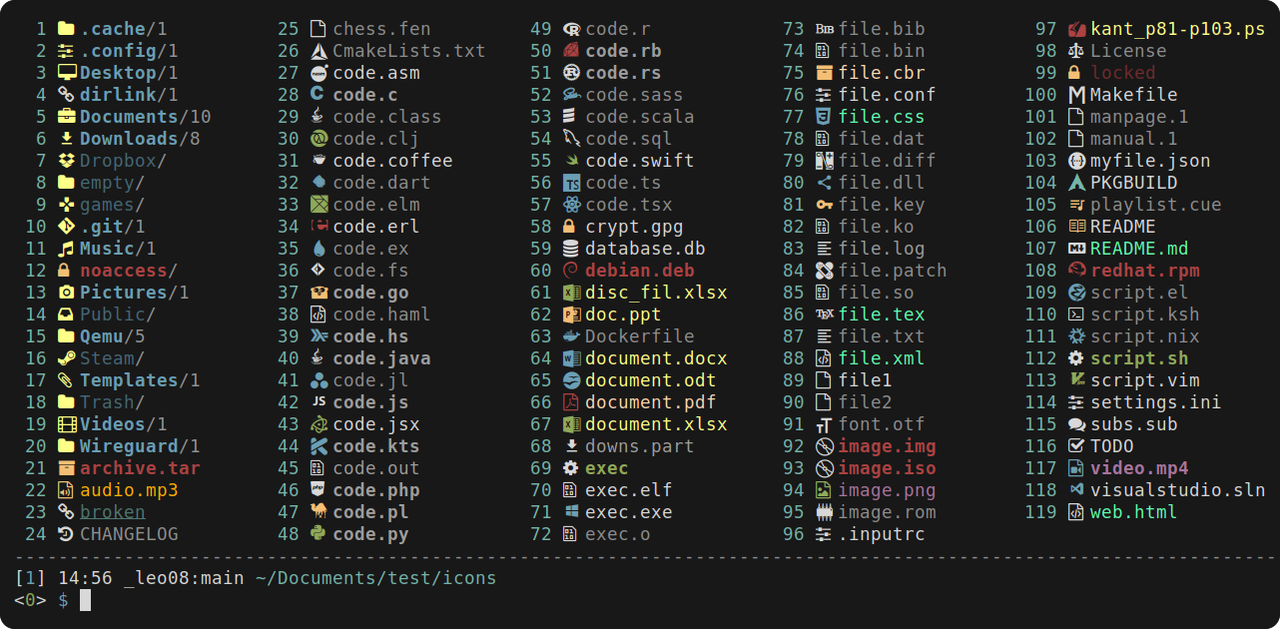Screen dimensions: 1280x629
Task: Click the exec.elf file name
Action: tap(629, 491)
